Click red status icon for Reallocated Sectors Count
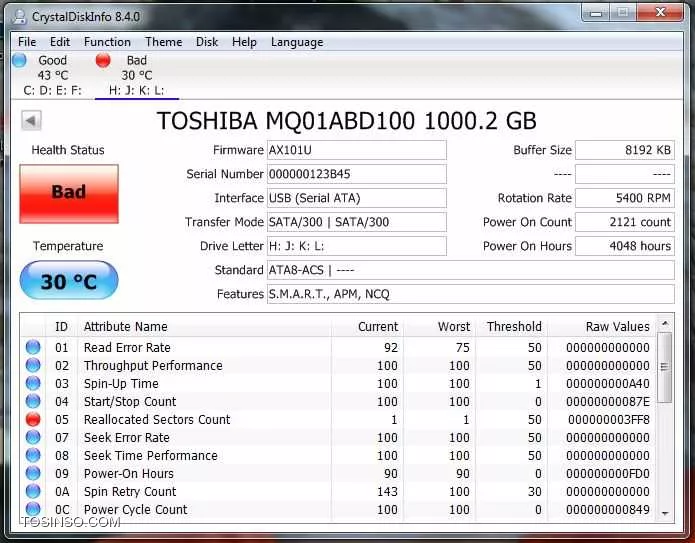 (33, 419)
